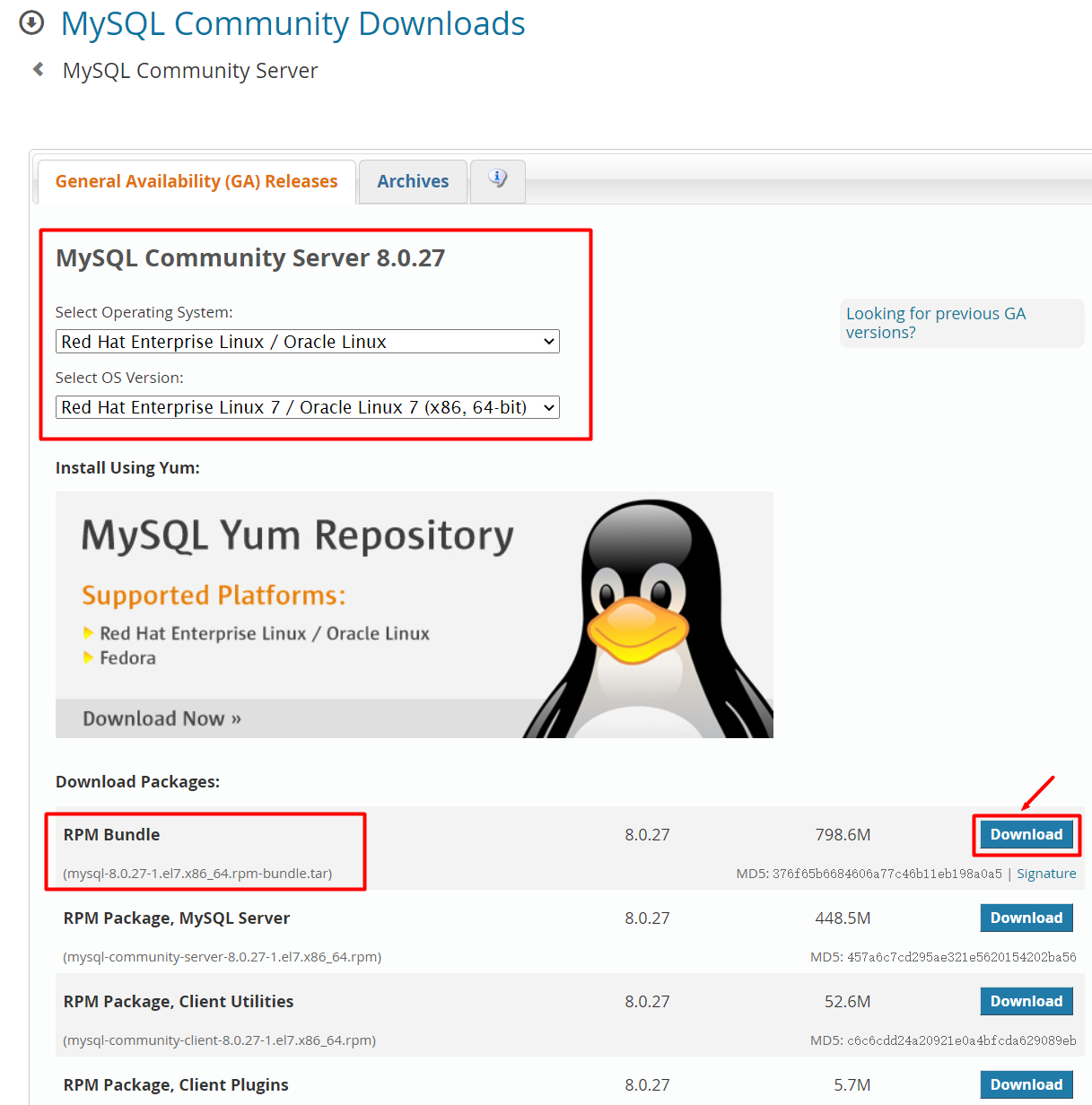Click Red Hat Enterprise Linux / Oracle Linux banner item

coord(265,633)
